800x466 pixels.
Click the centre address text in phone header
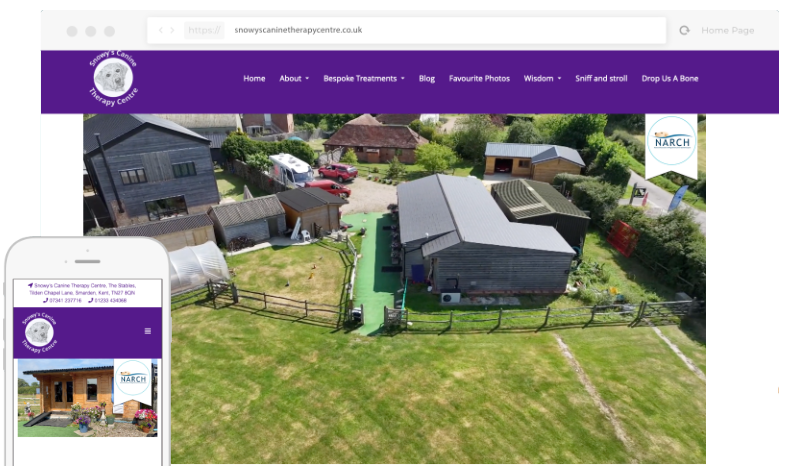pyautogui.click(x=82, y=289)
